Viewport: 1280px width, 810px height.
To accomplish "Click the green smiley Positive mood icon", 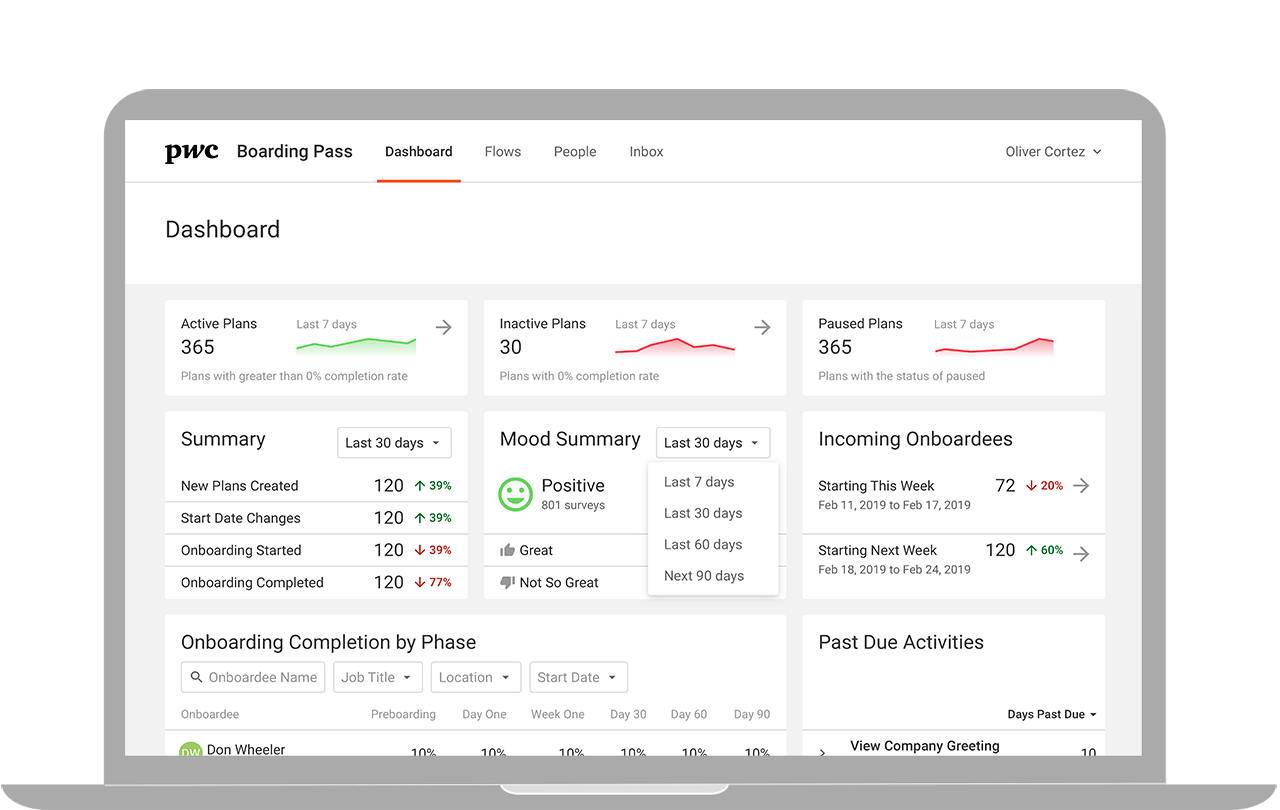I will coord(516,494).
